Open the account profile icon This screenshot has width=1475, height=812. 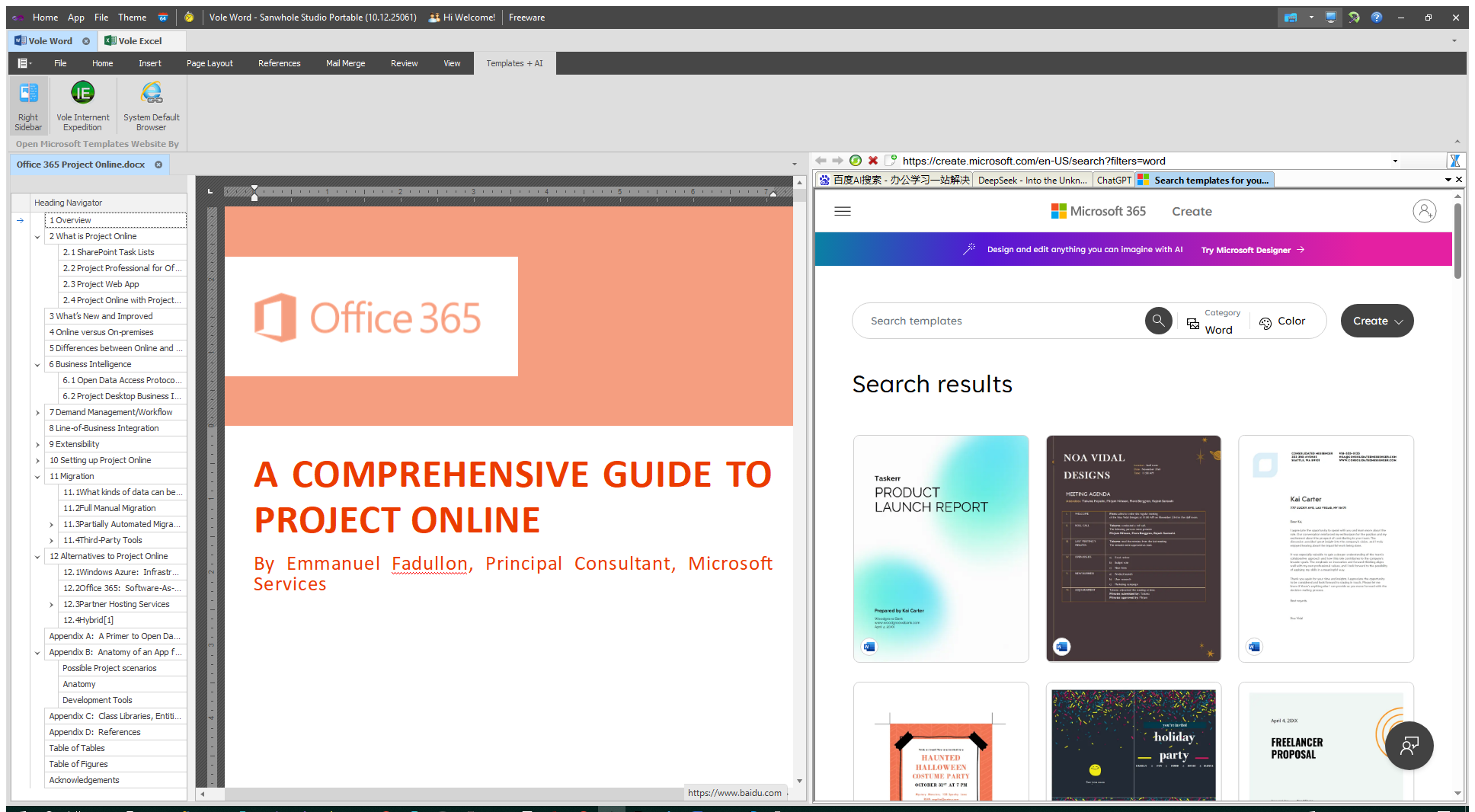(x=1424, y=211)
